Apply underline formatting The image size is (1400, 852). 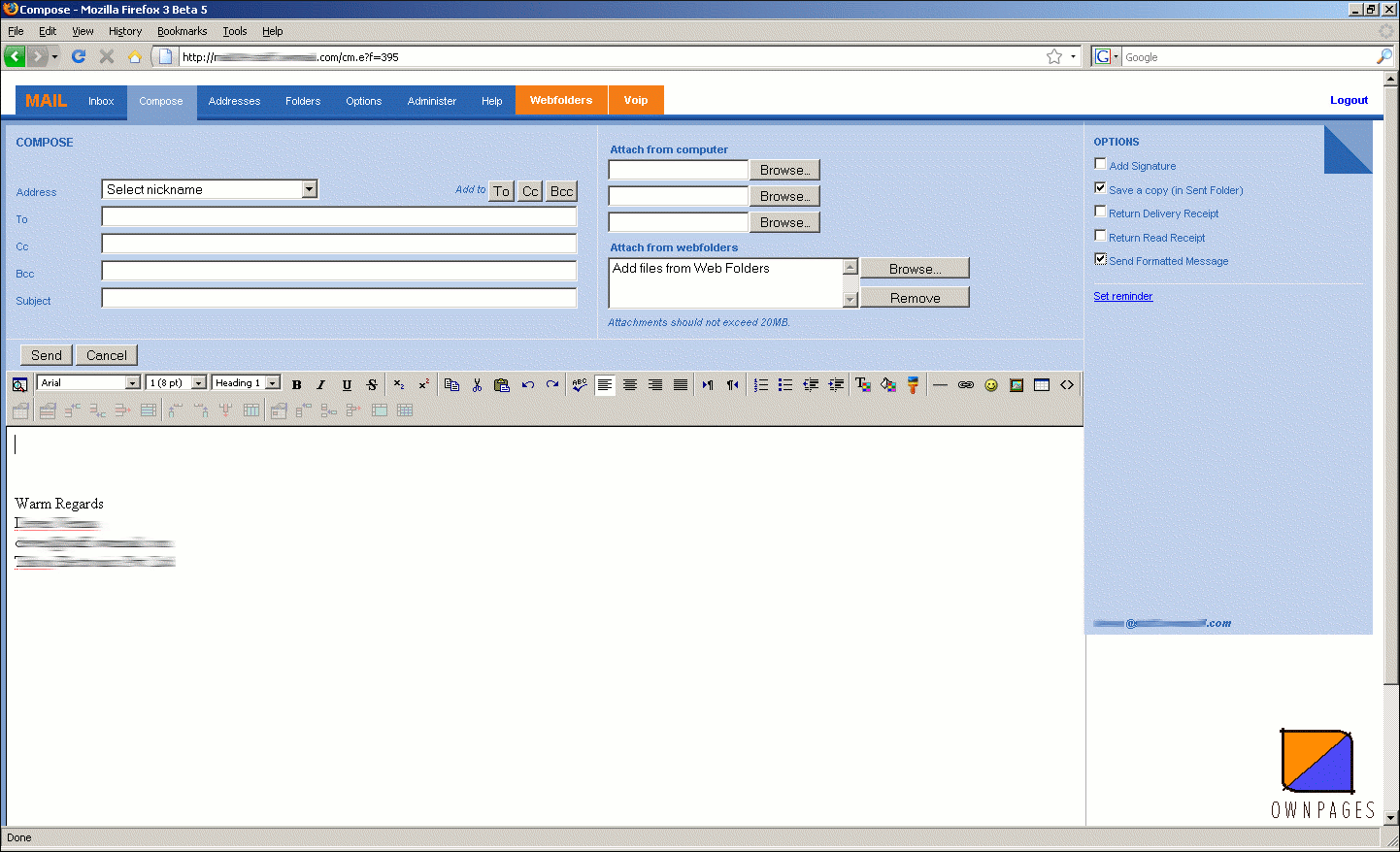point(347,385)
